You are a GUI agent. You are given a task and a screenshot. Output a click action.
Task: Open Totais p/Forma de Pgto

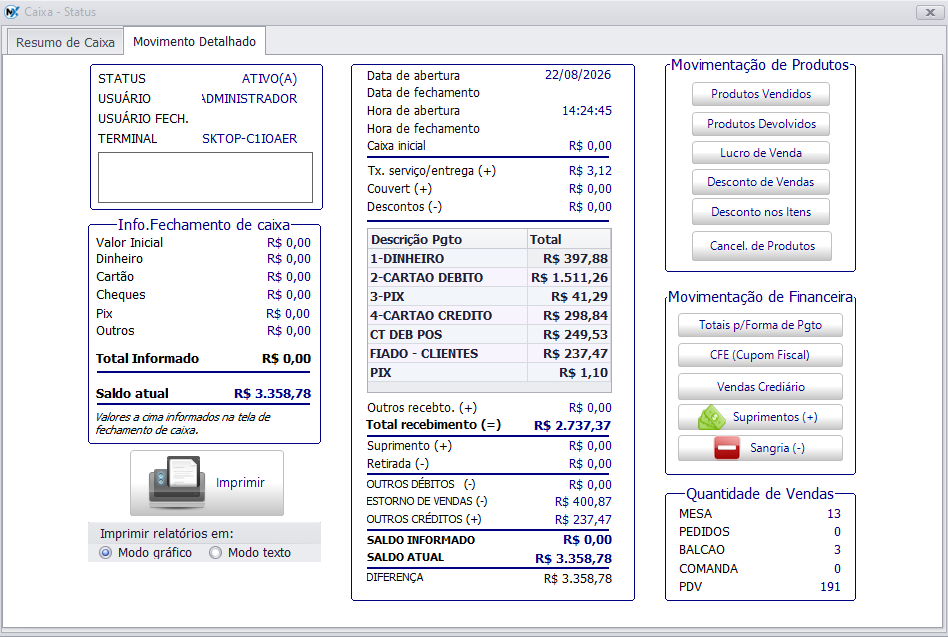point(760,325)
